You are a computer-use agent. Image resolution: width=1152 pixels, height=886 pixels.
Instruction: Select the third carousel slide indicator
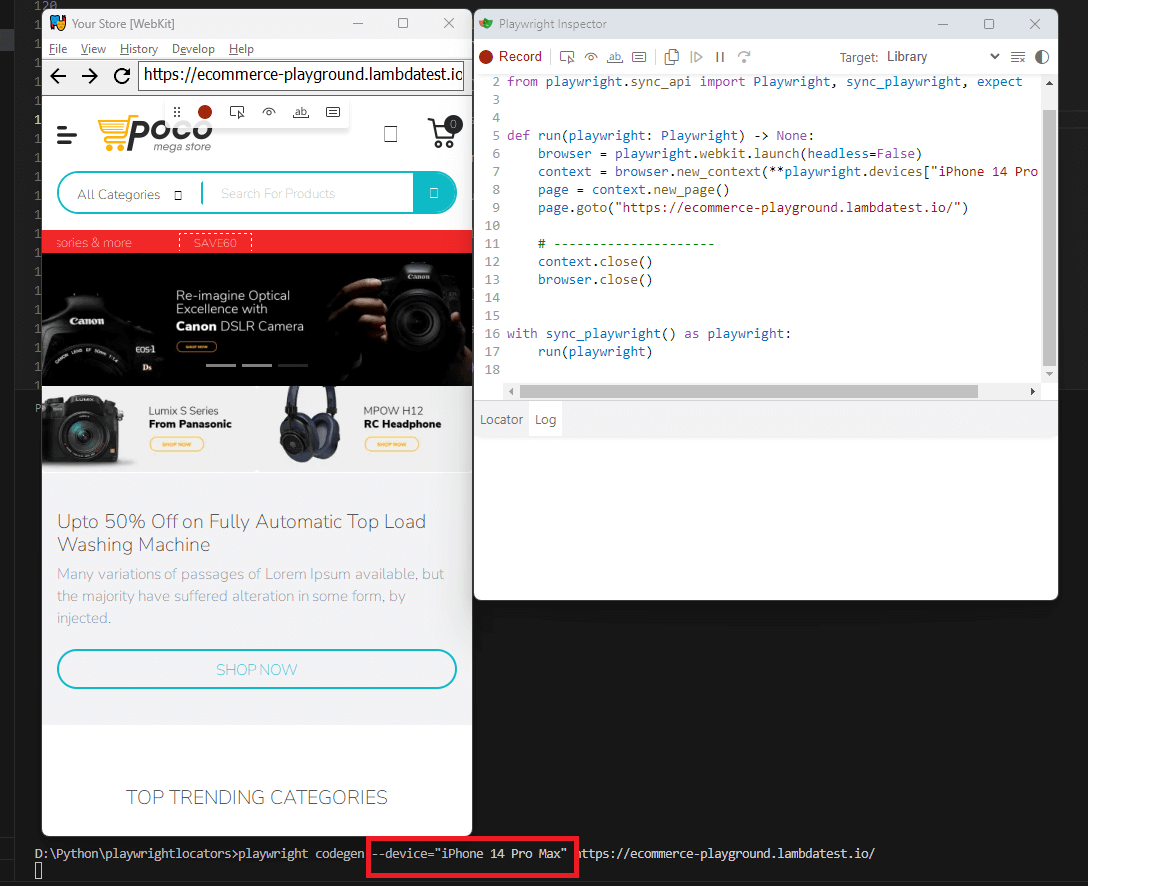[x=293, y=365]
